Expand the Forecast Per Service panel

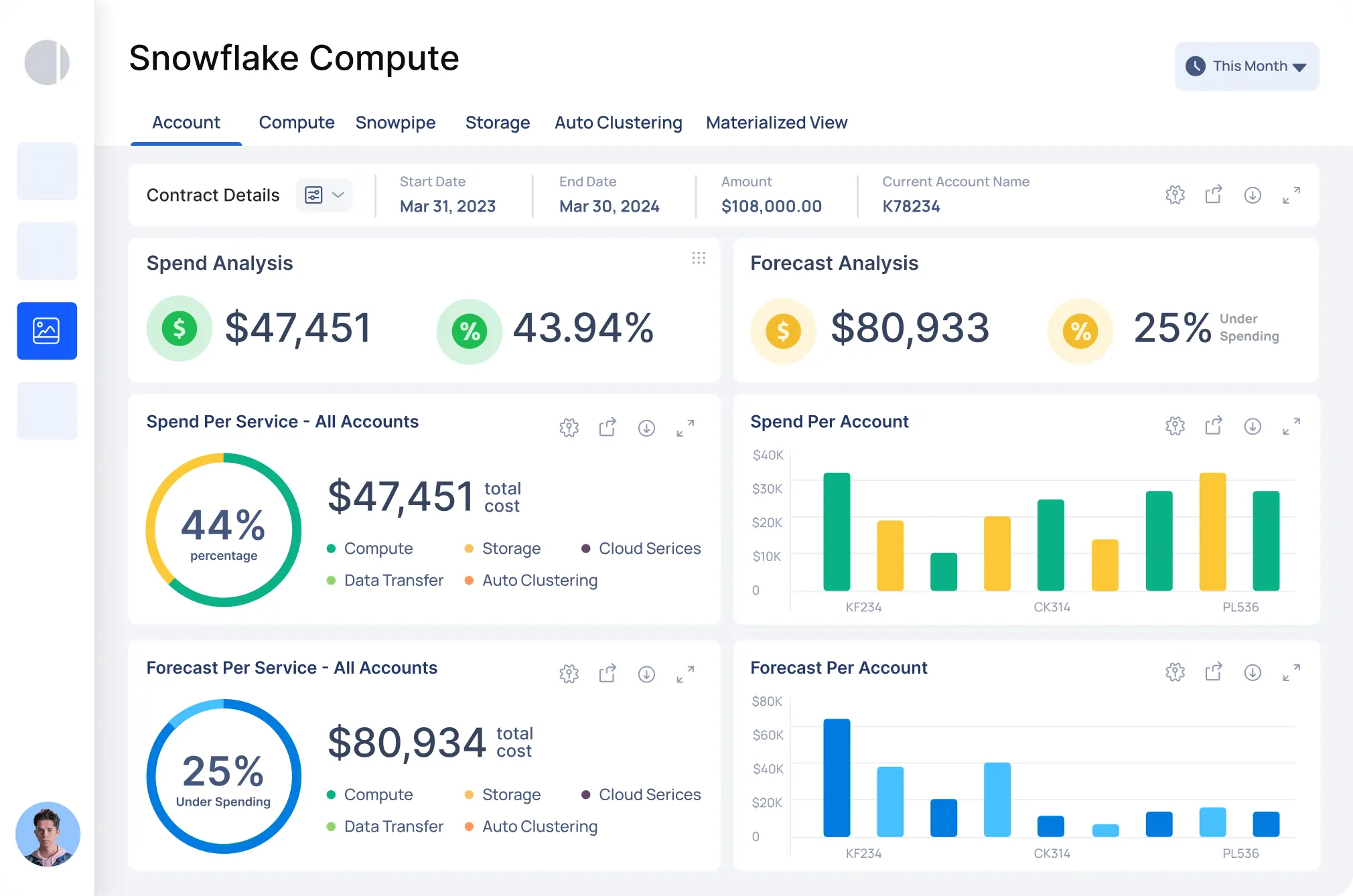coord(685,674)
